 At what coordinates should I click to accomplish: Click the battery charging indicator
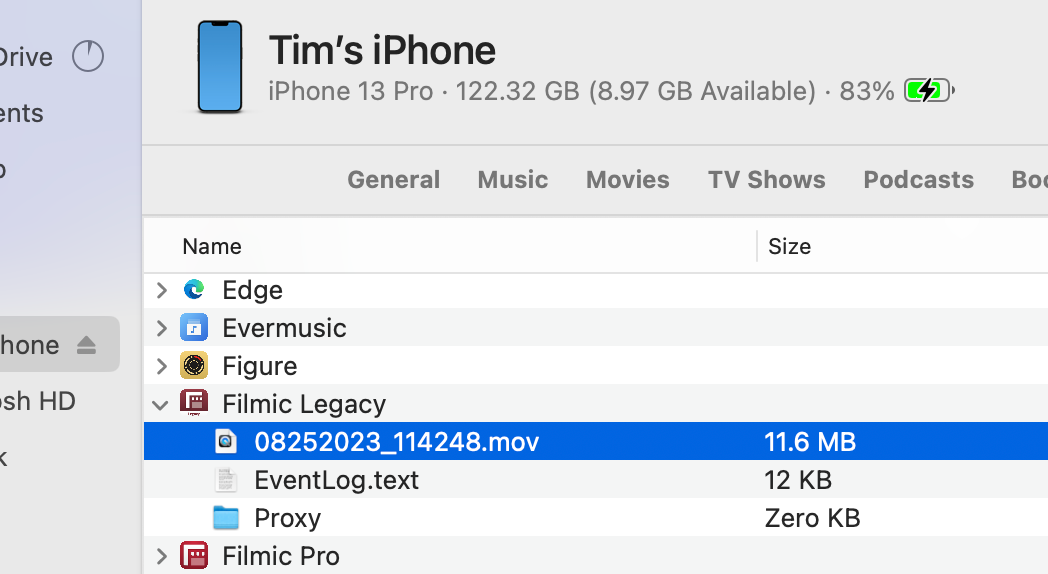tap(928, 92)
